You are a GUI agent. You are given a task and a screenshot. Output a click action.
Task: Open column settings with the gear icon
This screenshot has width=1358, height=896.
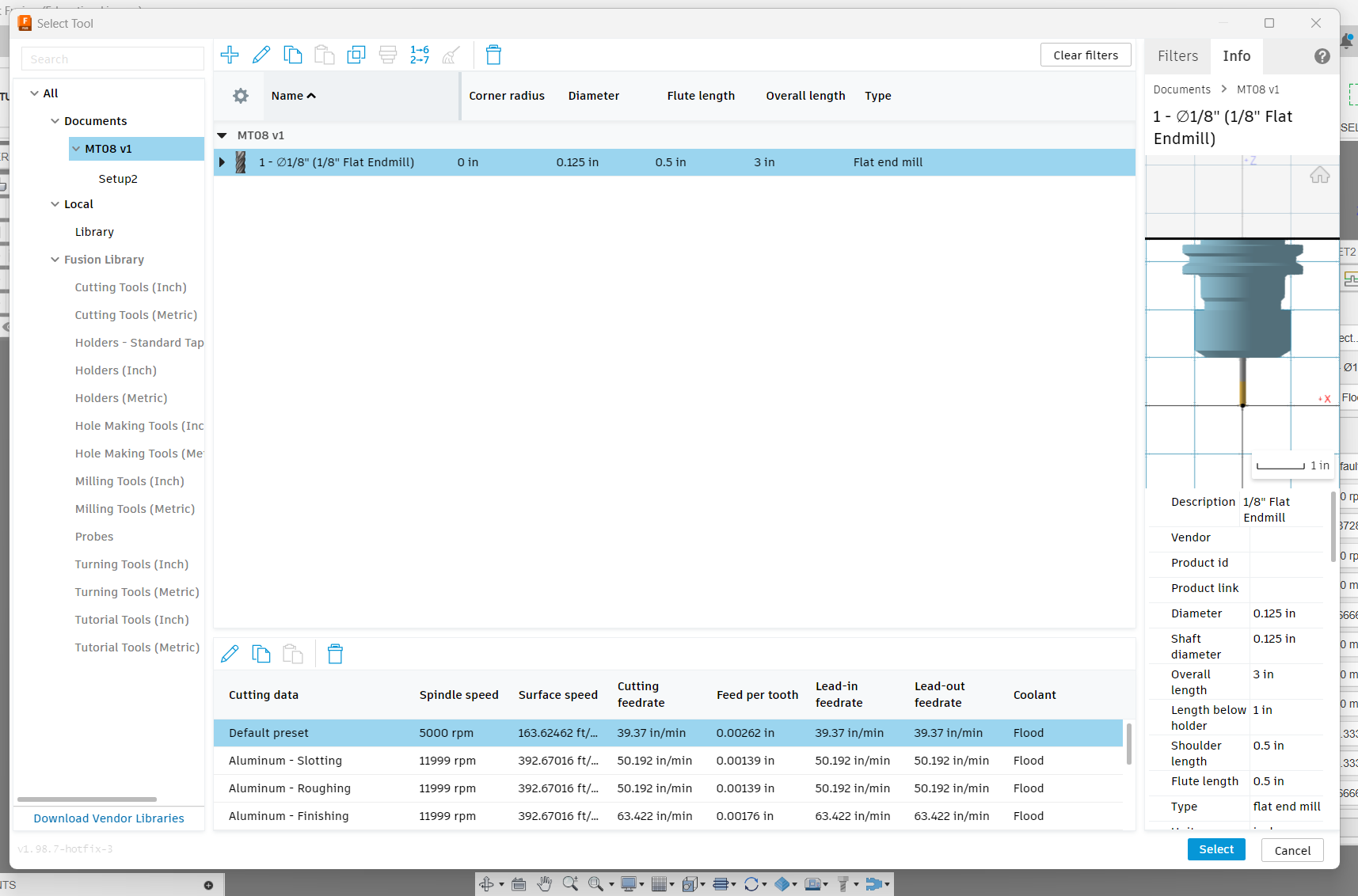[x=241, y=96]
